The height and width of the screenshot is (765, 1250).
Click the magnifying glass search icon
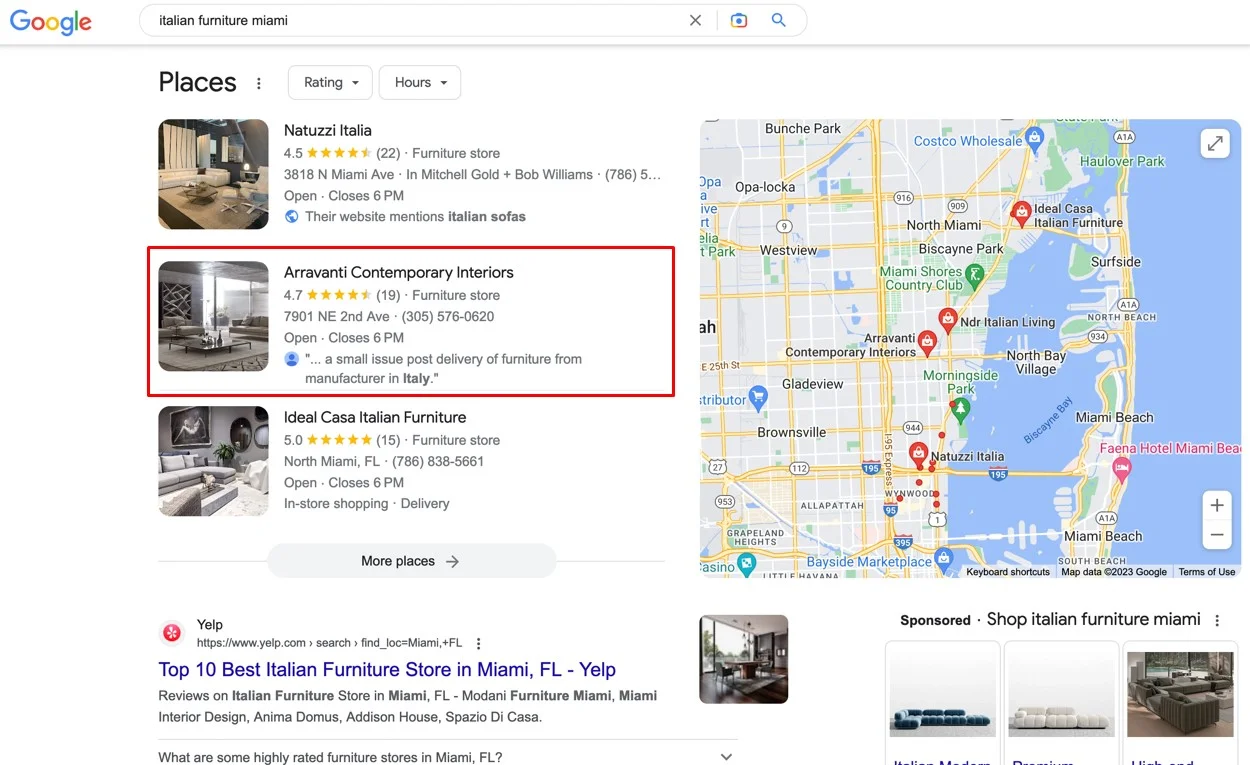[779, 20]
